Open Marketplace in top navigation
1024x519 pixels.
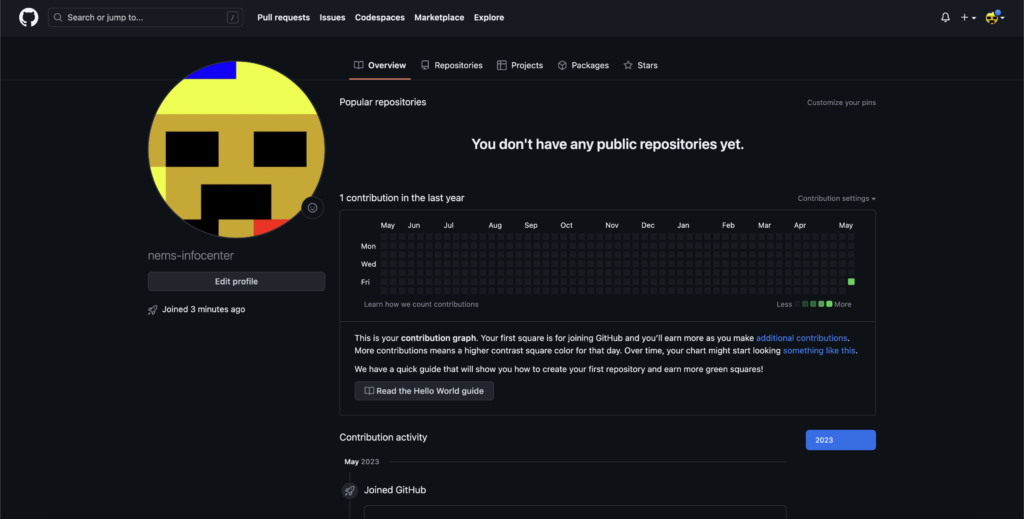click(x=439, y=18)
